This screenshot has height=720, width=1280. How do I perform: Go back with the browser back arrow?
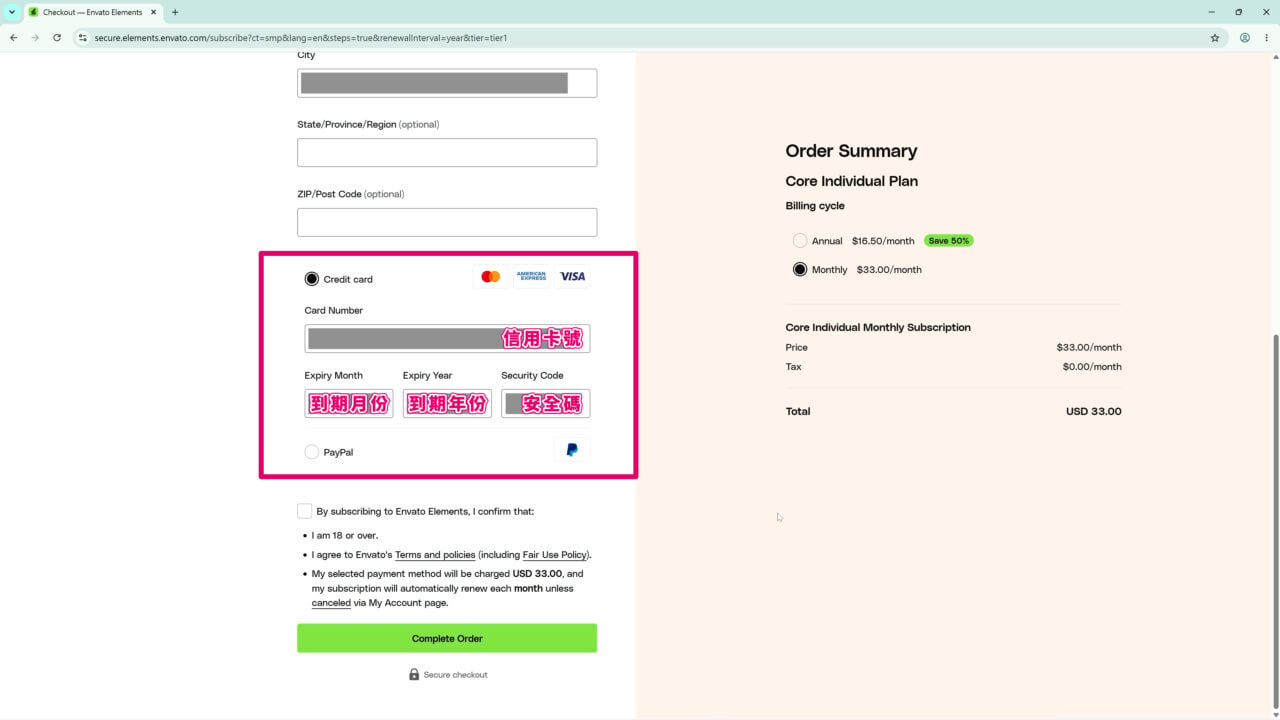point(13,38)
